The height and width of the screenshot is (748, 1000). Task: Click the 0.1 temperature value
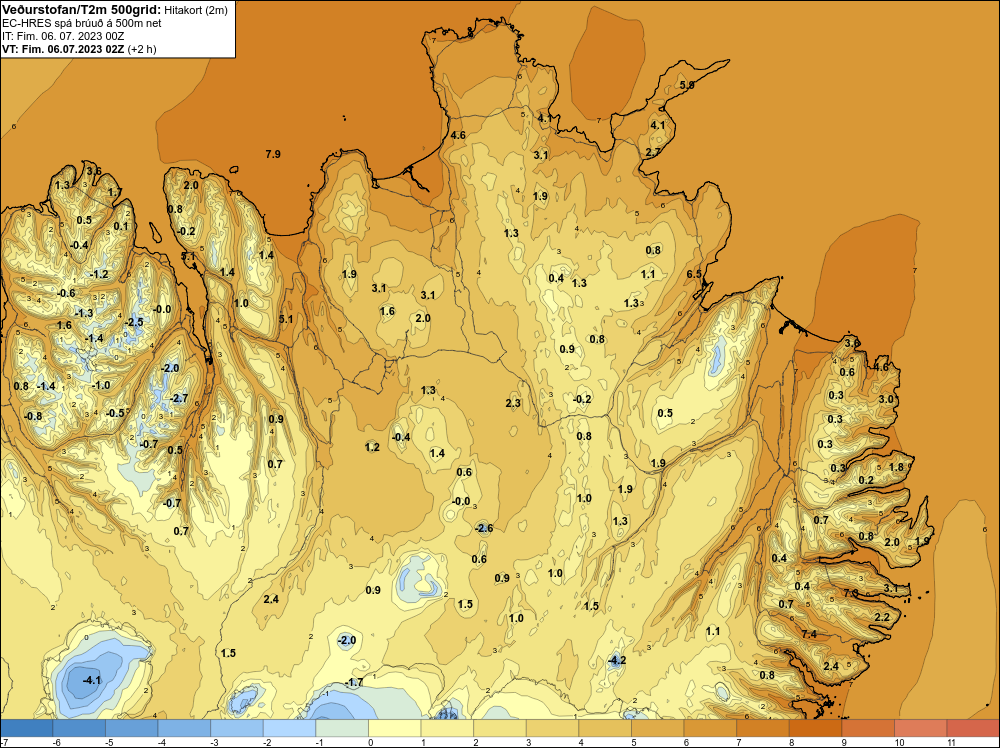[x=121, y=226]
